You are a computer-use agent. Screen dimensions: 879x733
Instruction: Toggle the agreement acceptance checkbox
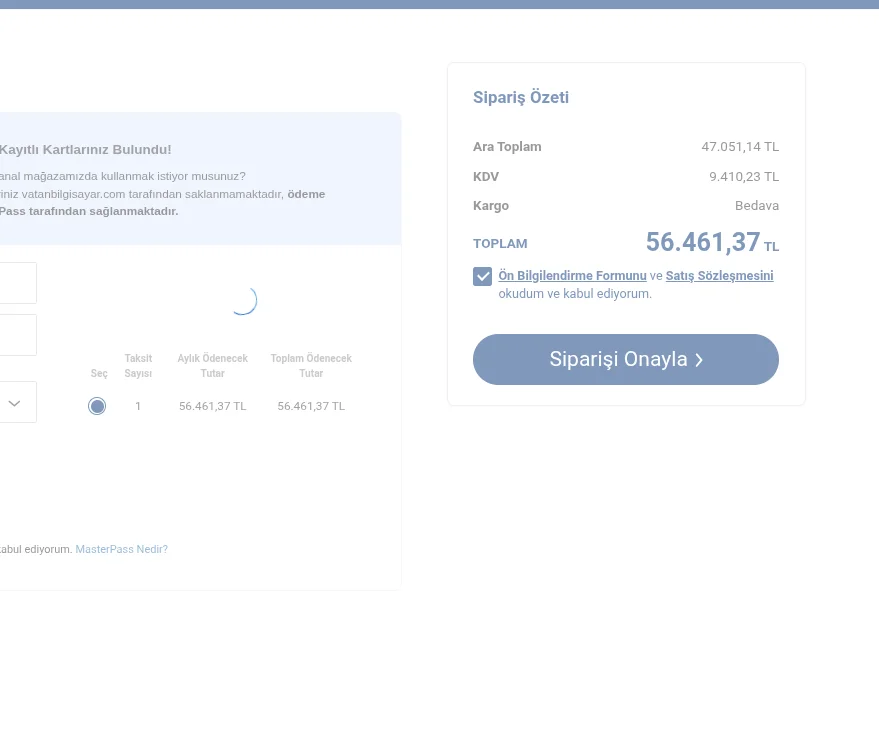click(483, 276)
